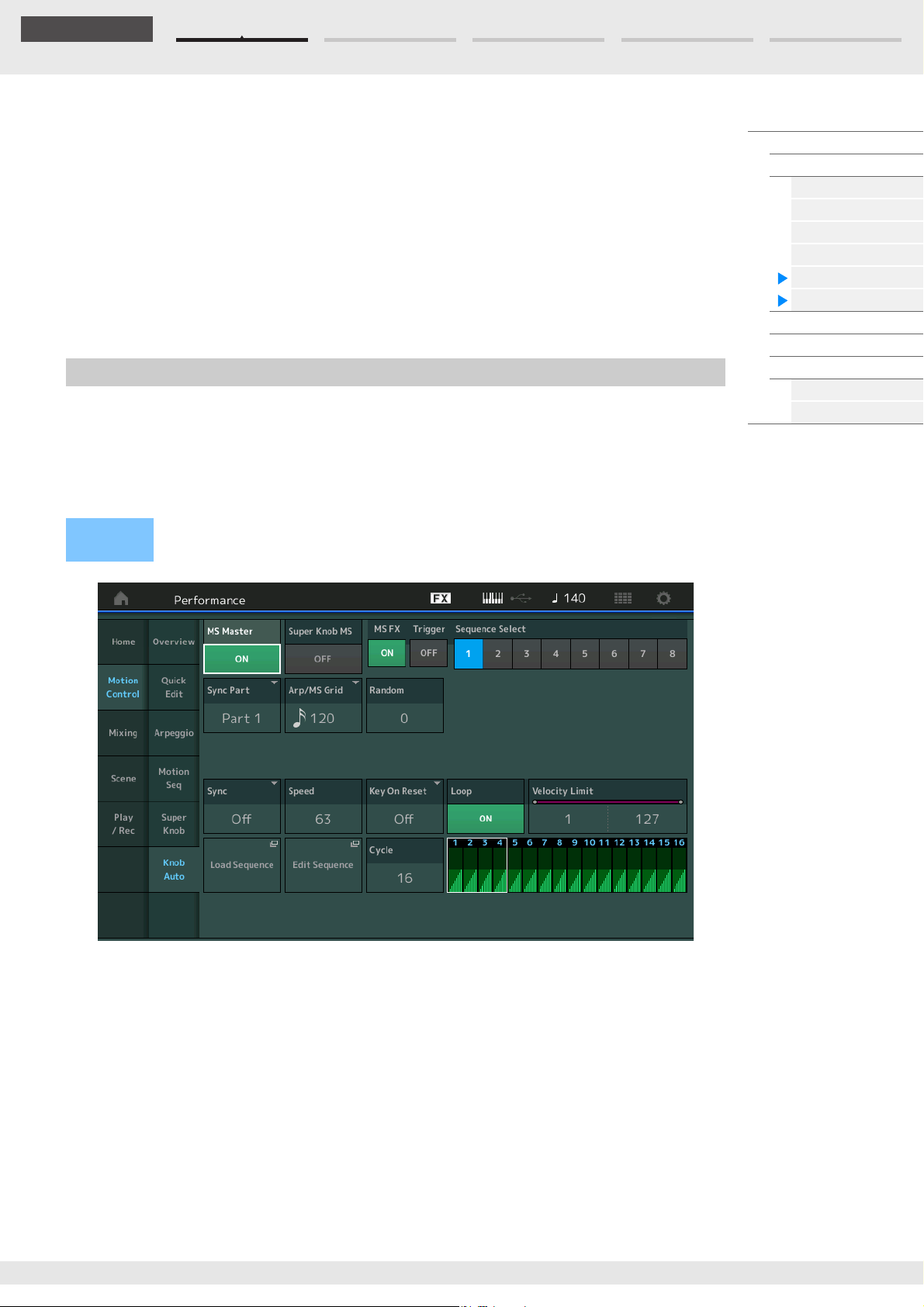924x1307 pixels.
Task: Tap step 8 in the sequence graph
Action: click(x=559, y=866)
